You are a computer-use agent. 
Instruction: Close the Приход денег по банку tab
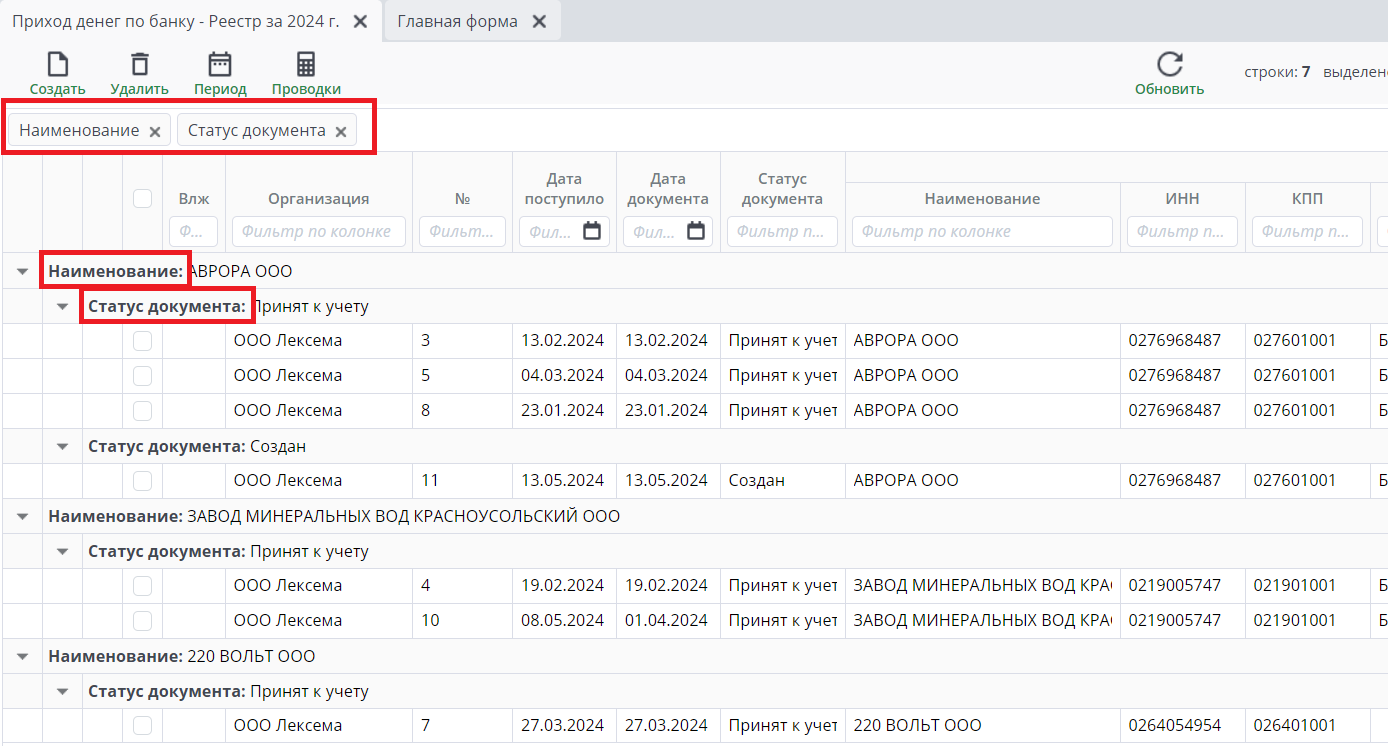coord(361,21)
